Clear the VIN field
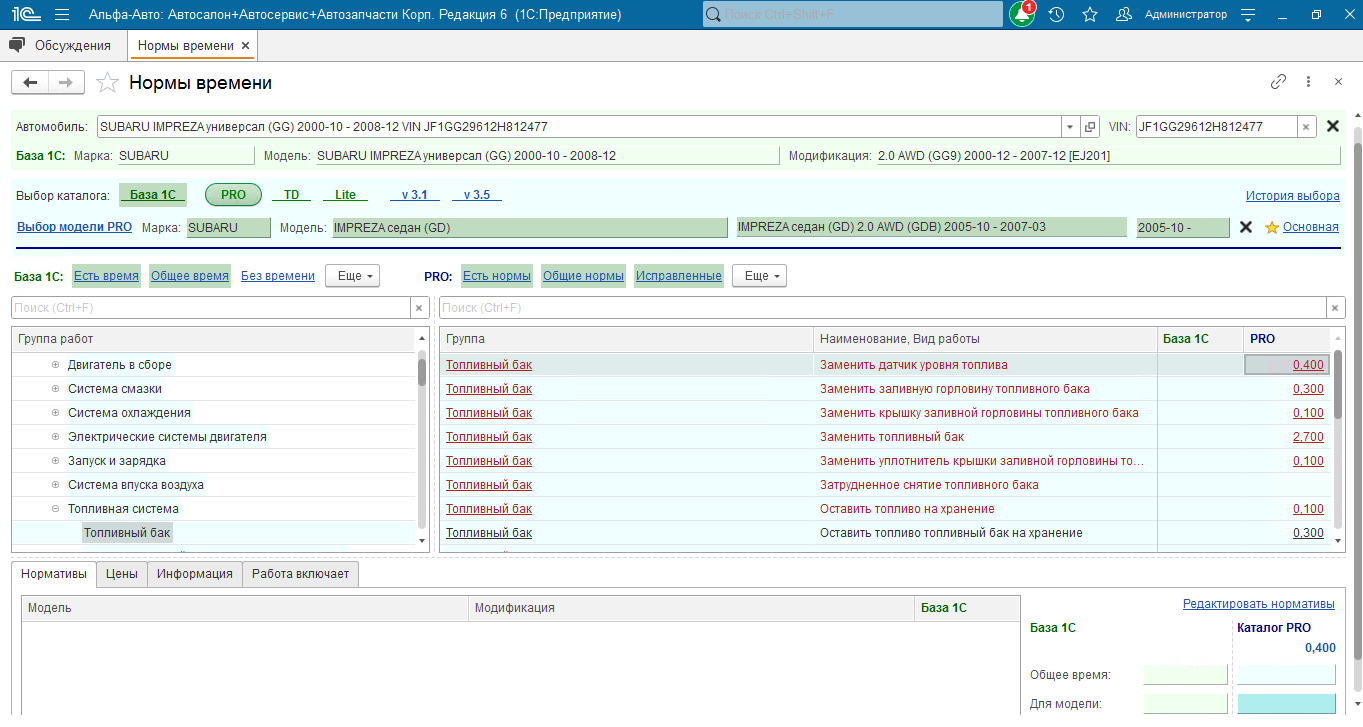 [1306, 127]
